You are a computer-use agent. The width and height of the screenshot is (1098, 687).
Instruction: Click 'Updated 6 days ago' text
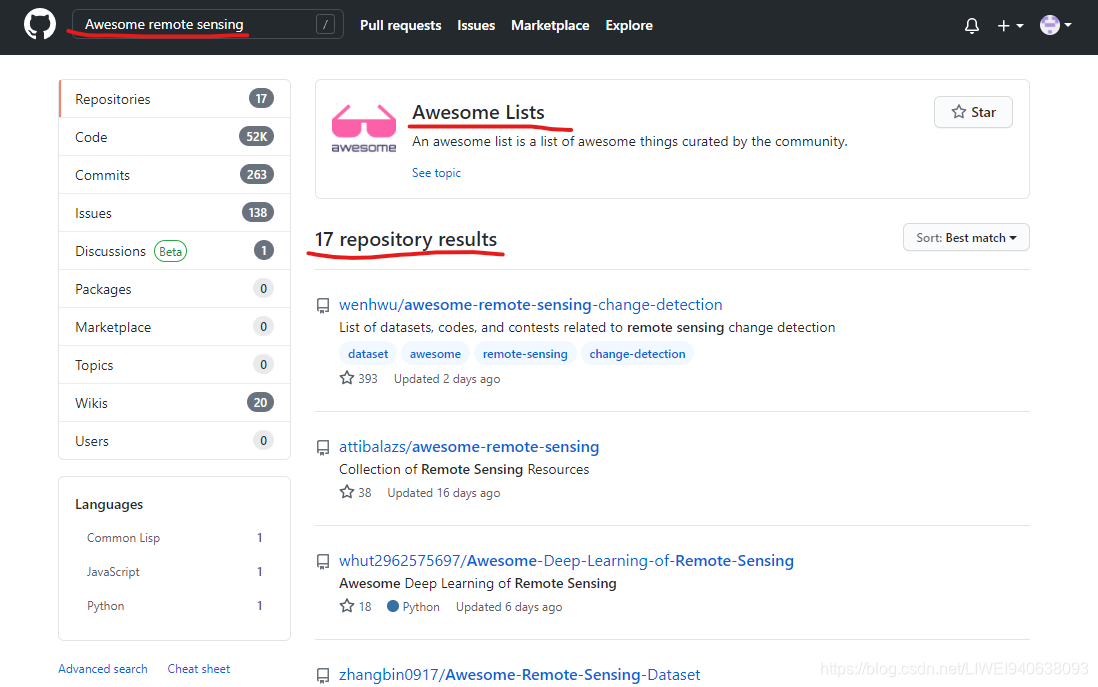pos(509,607)
